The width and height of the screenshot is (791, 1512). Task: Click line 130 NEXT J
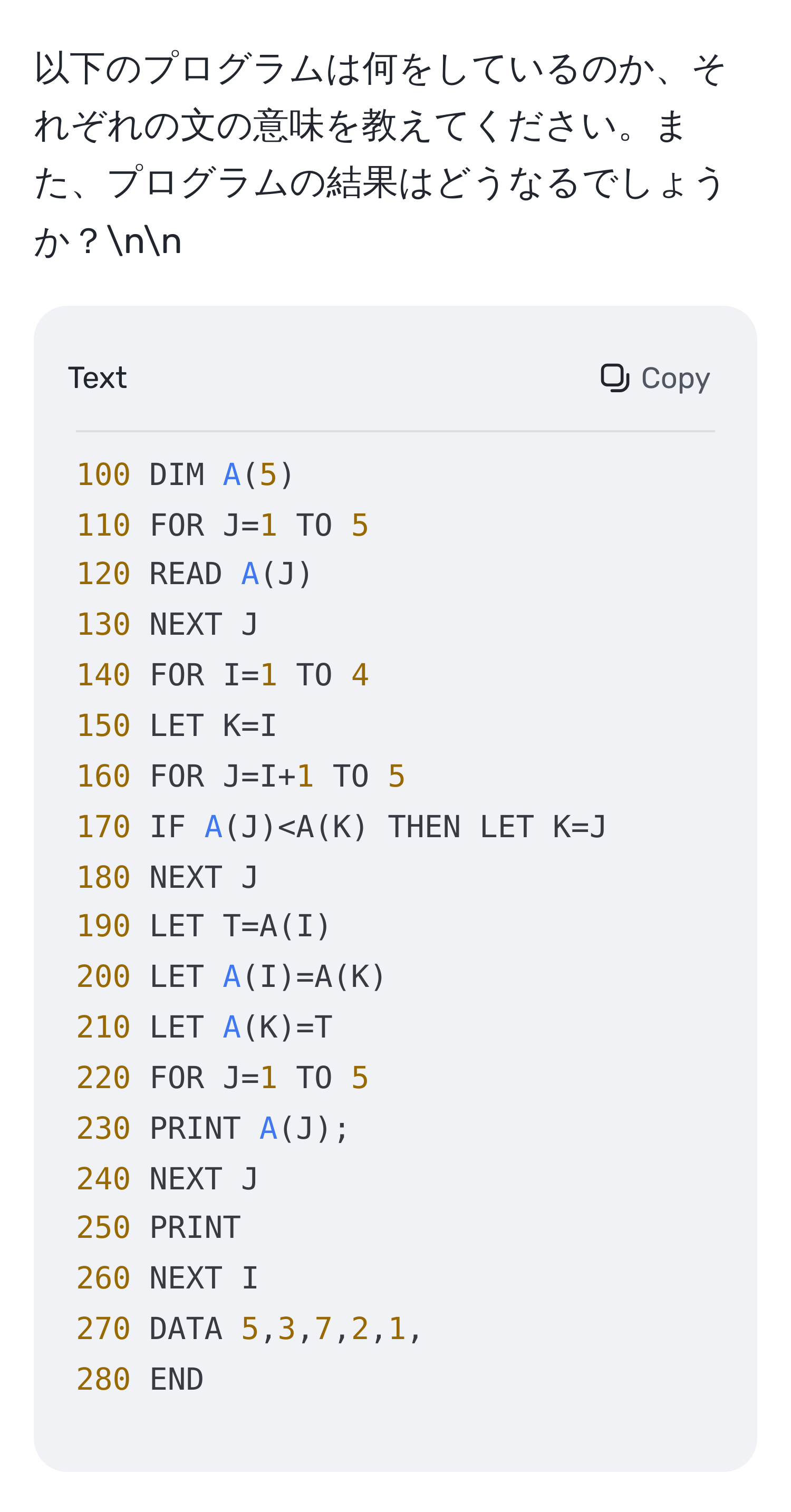click(167, 624)
